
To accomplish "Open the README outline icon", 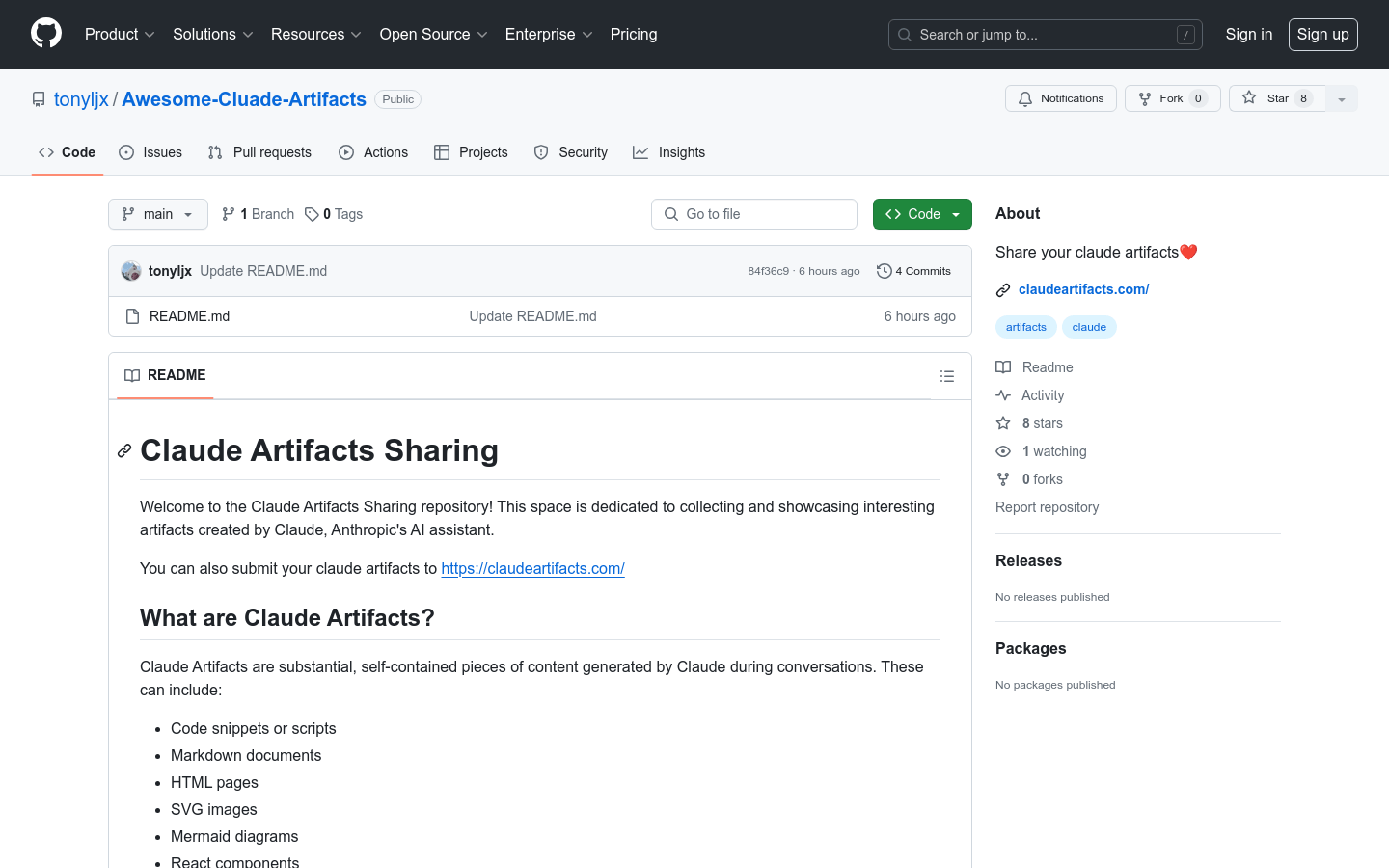I will 947,376.
